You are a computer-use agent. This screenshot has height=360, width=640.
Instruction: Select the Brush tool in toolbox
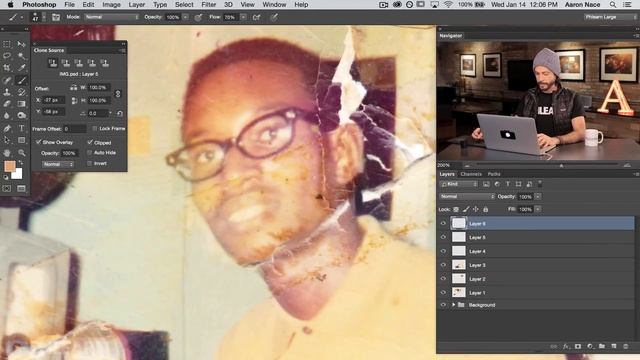click(21, 80)
